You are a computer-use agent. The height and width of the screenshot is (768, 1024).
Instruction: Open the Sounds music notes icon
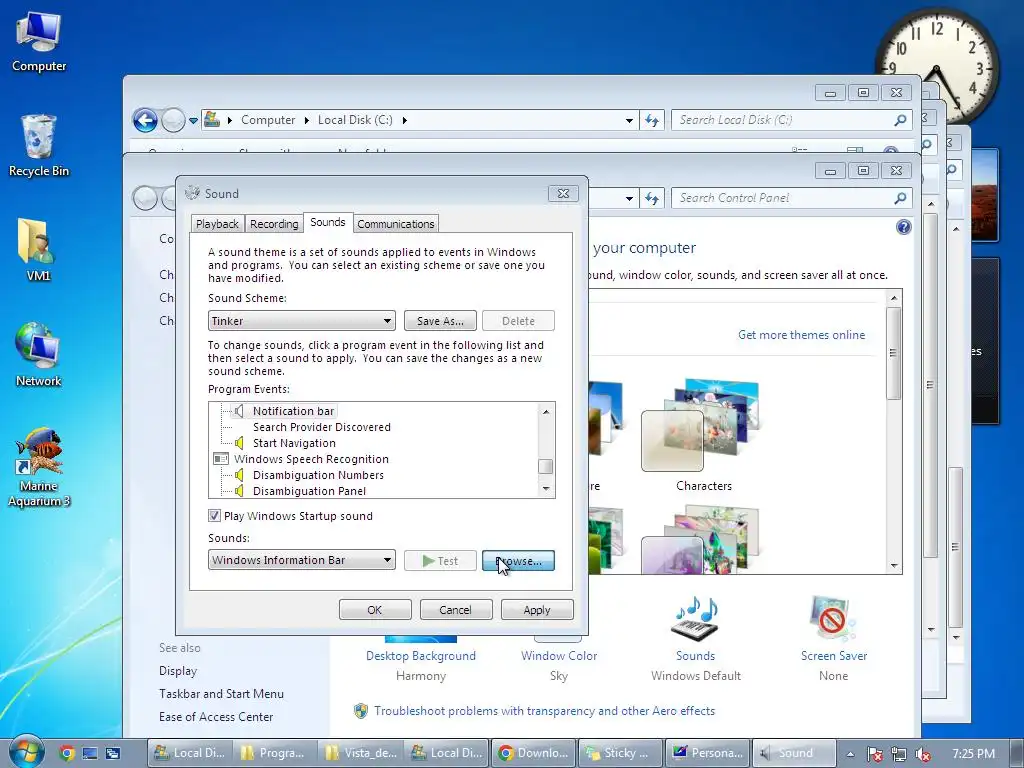(x=696, y=618)
